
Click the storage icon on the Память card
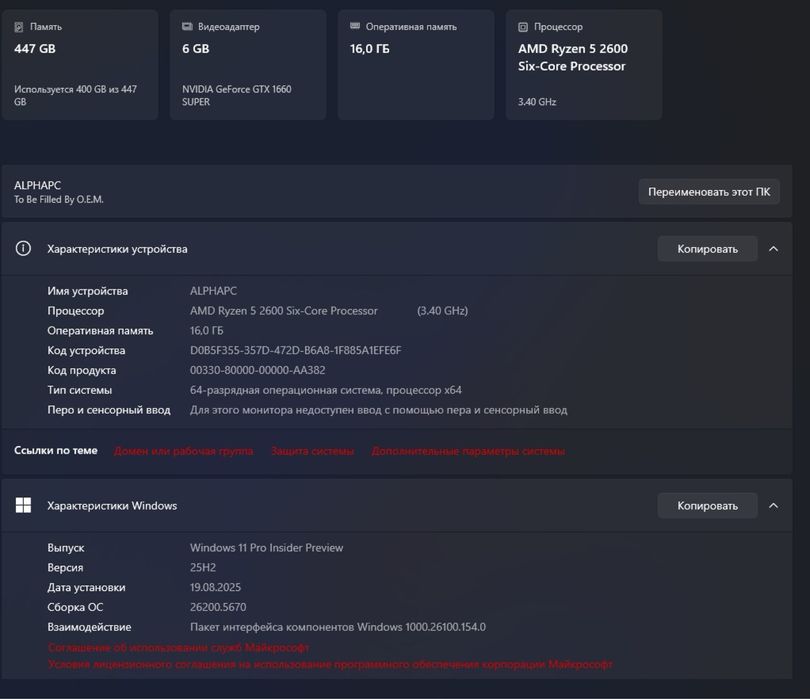(19, 27)
